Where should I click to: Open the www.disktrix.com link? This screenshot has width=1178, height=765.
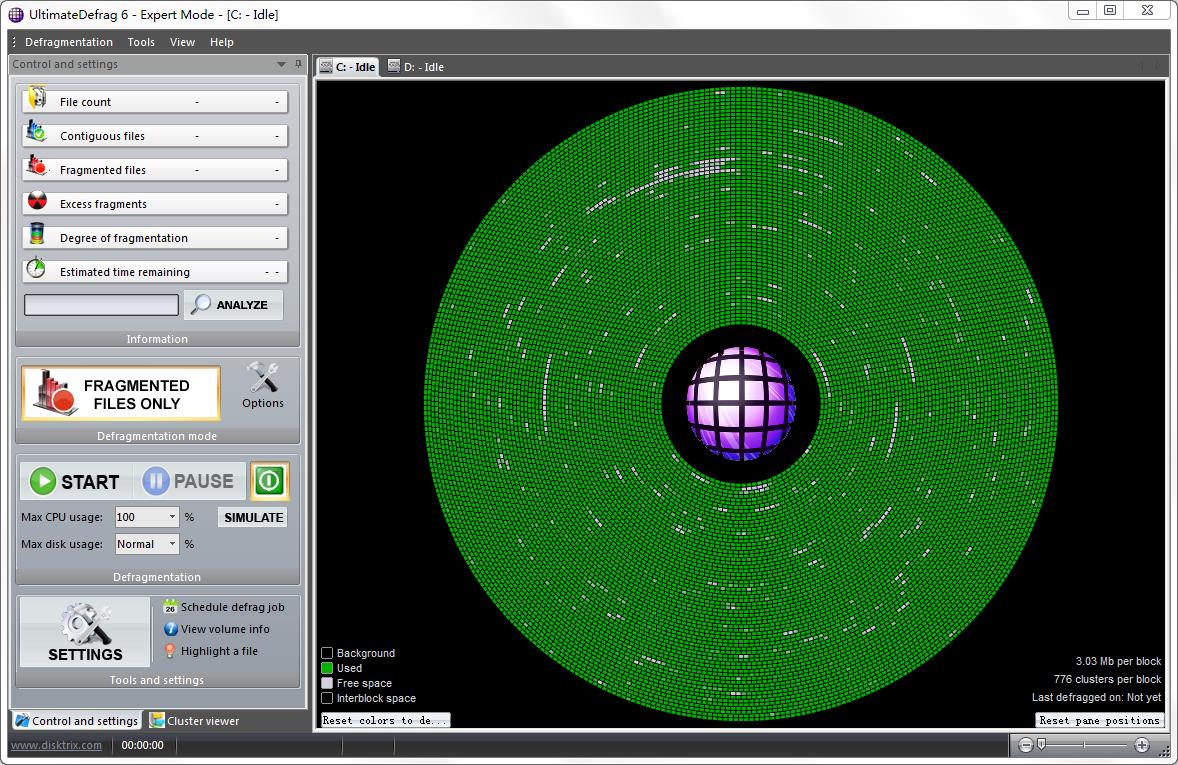(56, 745)
